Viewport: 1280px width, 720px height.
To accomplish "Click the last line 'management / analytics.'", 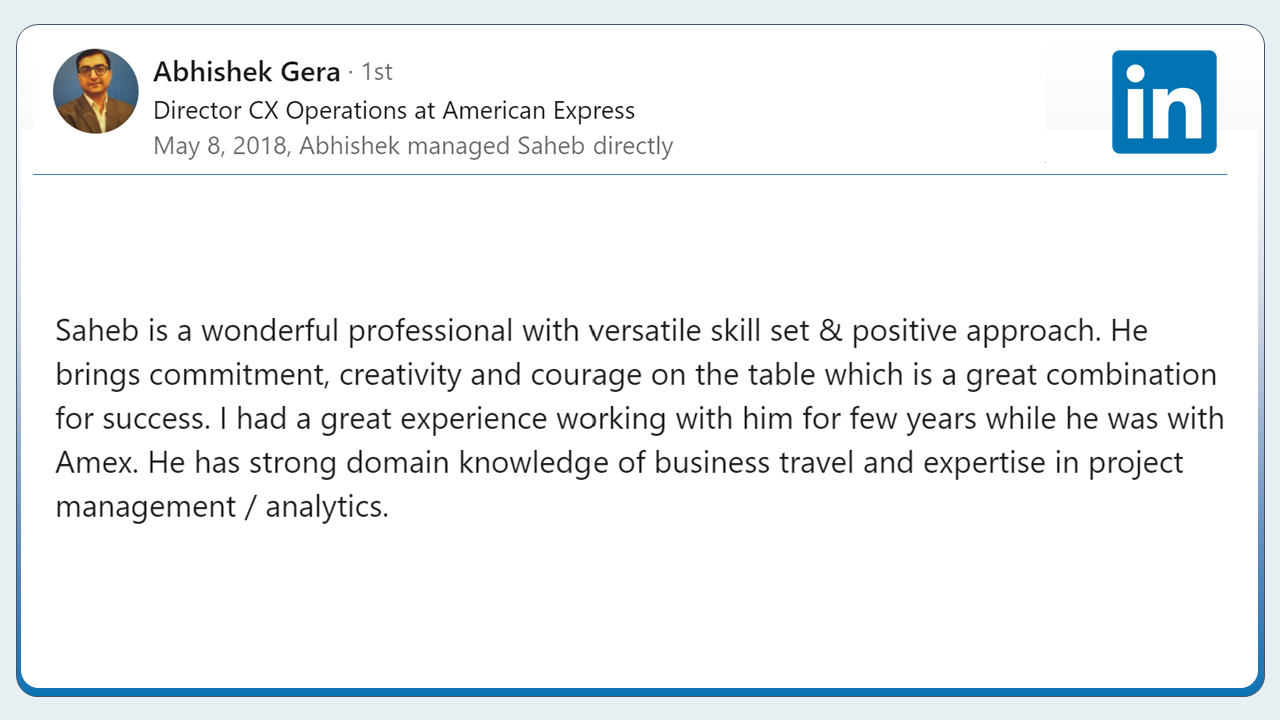I will [x=221, y=507].
